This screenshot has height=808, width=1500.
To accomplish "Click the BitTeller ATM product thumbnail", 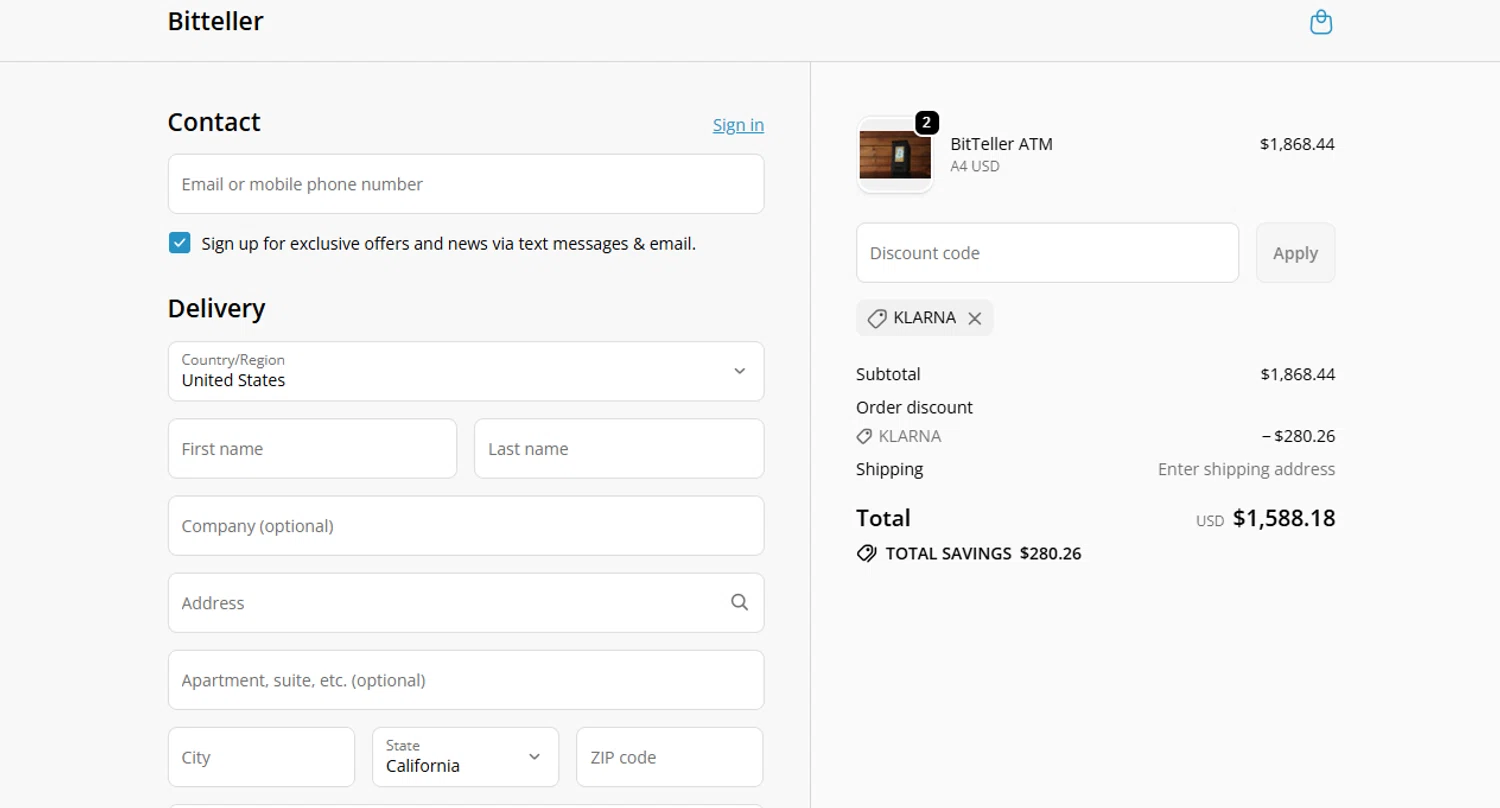I will point(895,155).
